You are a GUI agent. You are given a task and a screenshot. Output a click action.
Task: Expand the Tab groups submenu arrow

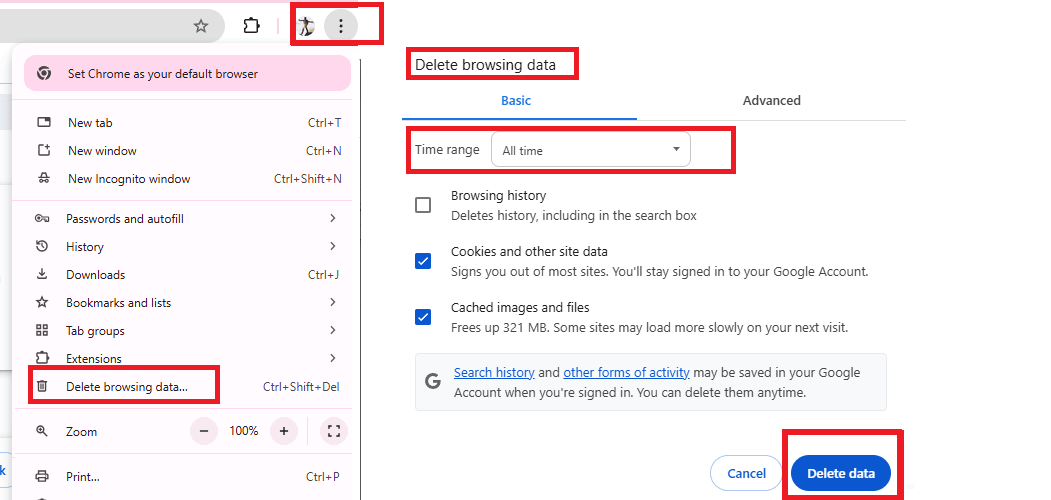pyautogui.click(x=333, y=330)
